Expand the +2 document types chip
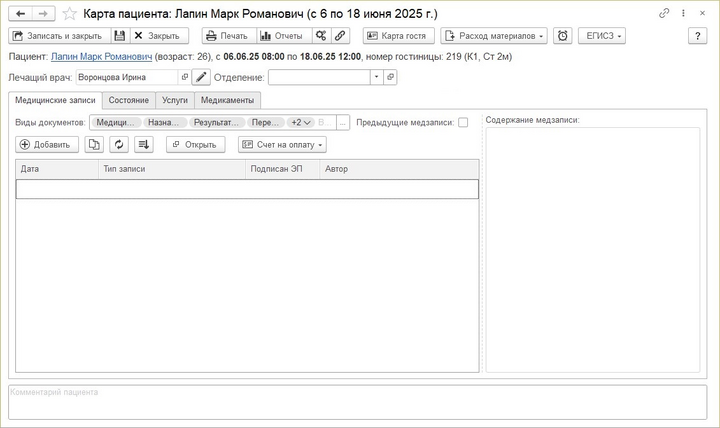This screenshot has width=720, height=428. [x=301, y=123]
